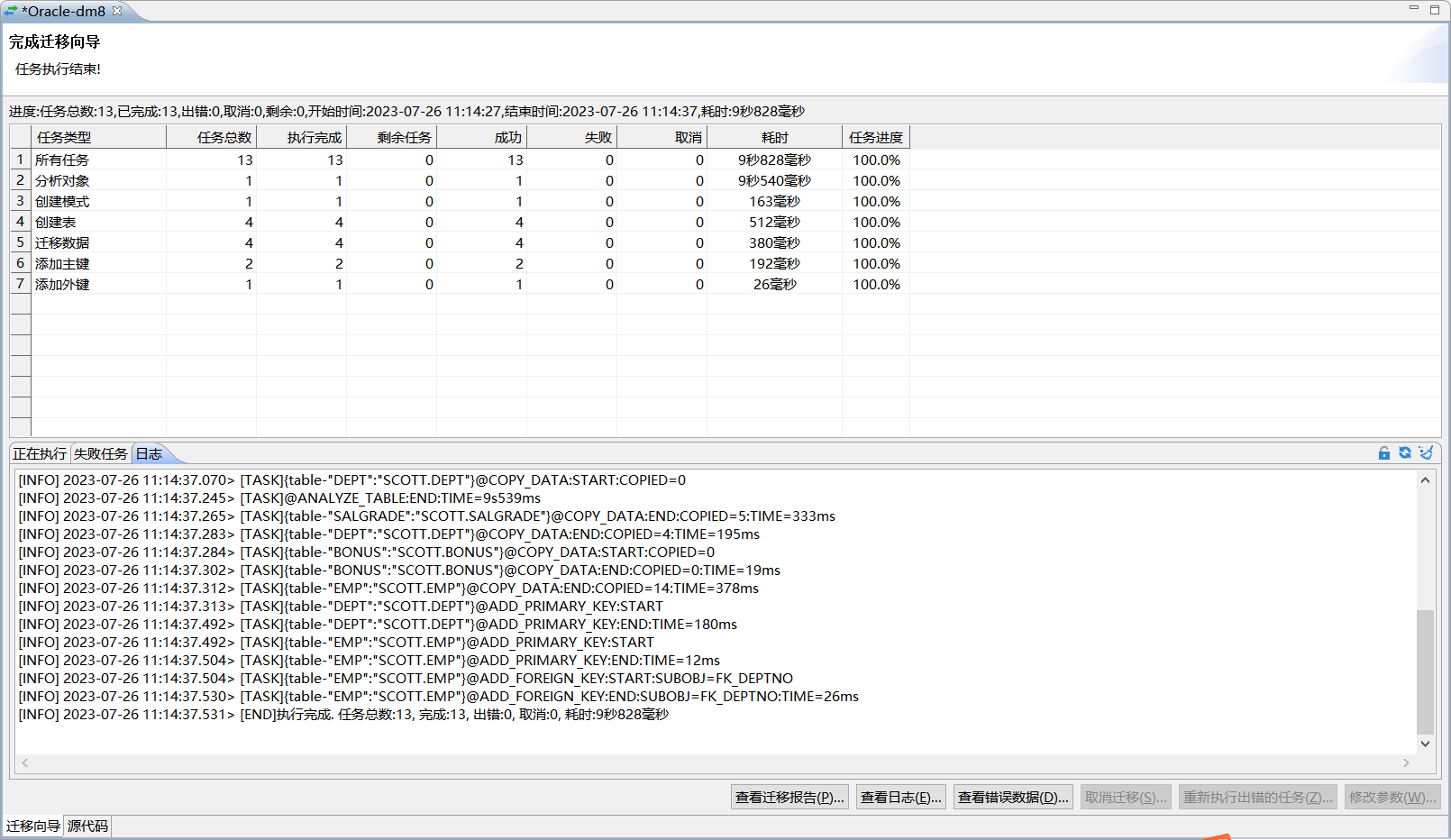Click the 成功 column header
This screenshot has width=1451, height=840.
coord(482,137)
